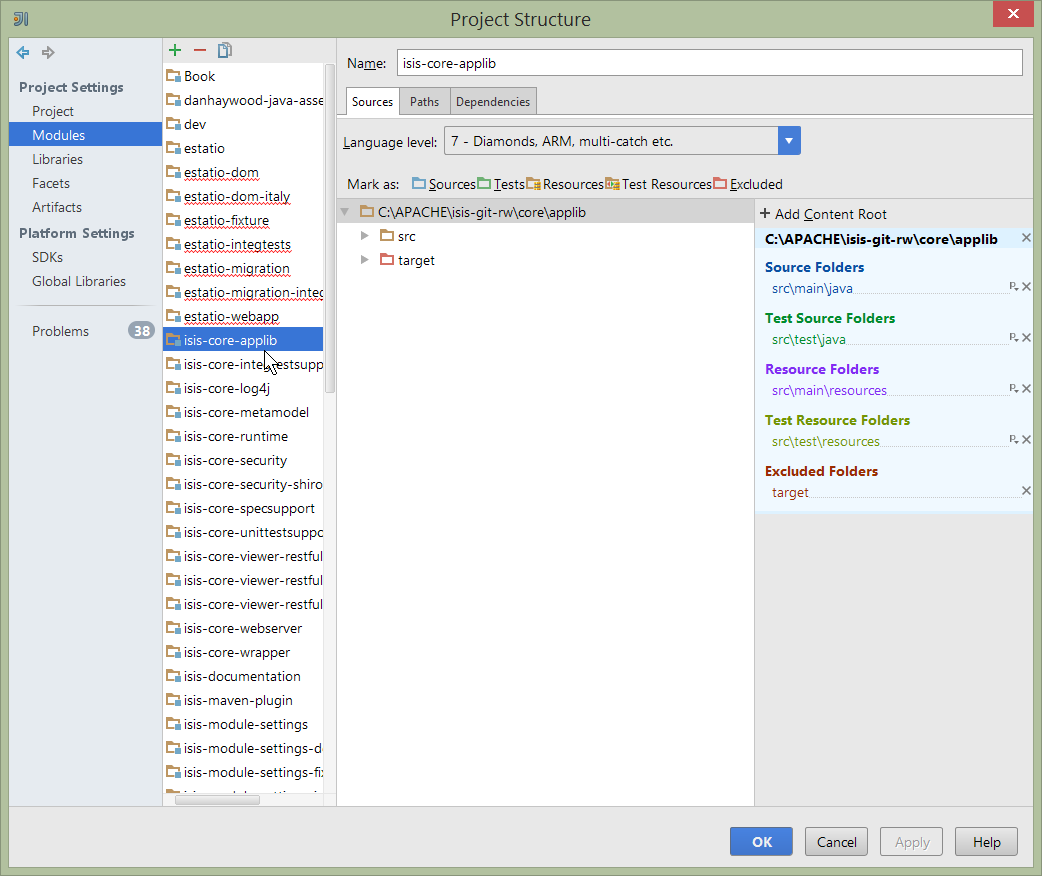Open the Language level dropdown
Image resolution: width=1042 pixels, height=876 pixels.
click(x=789, y=141)
